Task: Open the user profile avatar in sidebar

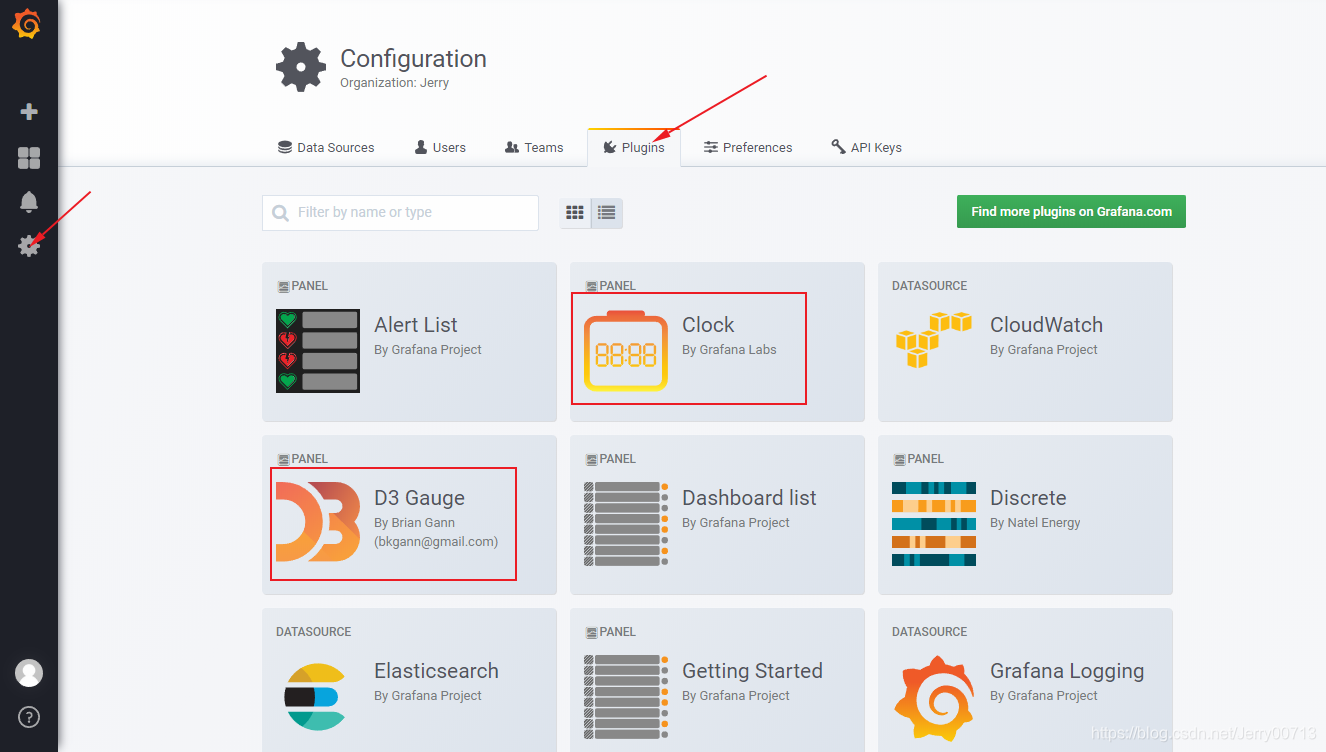Action: (29, 673)
